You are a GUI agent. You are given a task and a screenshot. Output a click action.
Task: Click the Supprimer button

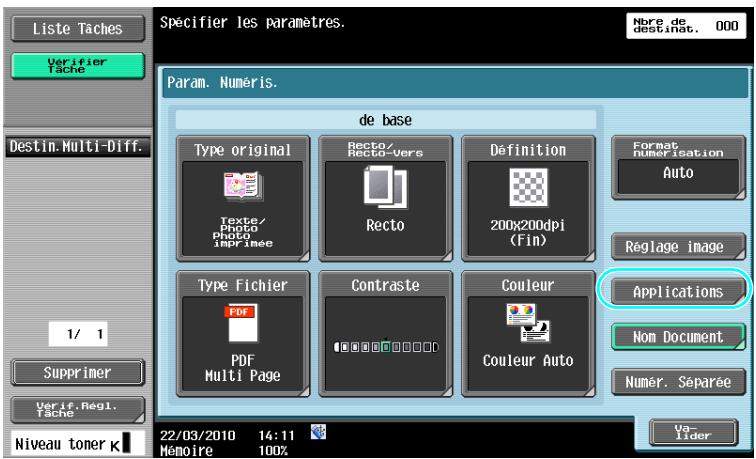78,372
